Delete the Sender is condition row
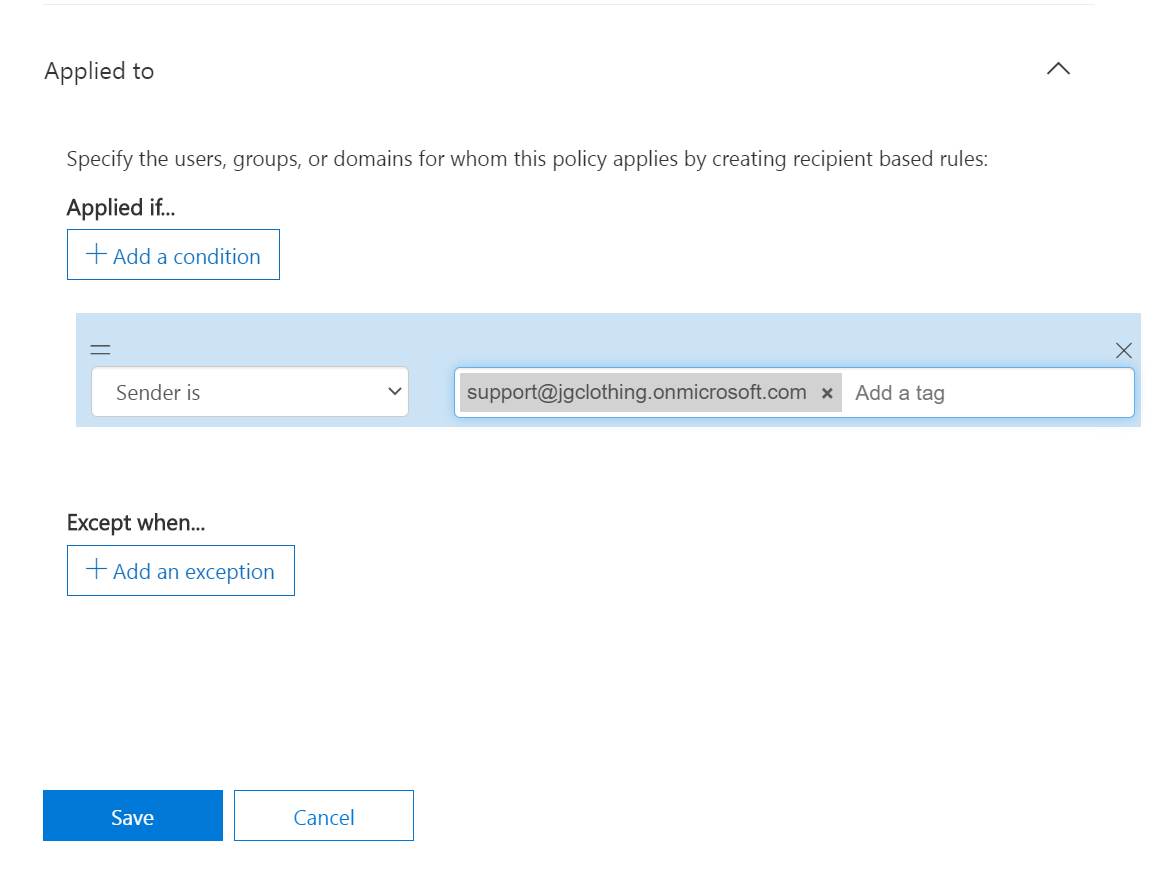The image size is (1165, 875). [1123, 351]
